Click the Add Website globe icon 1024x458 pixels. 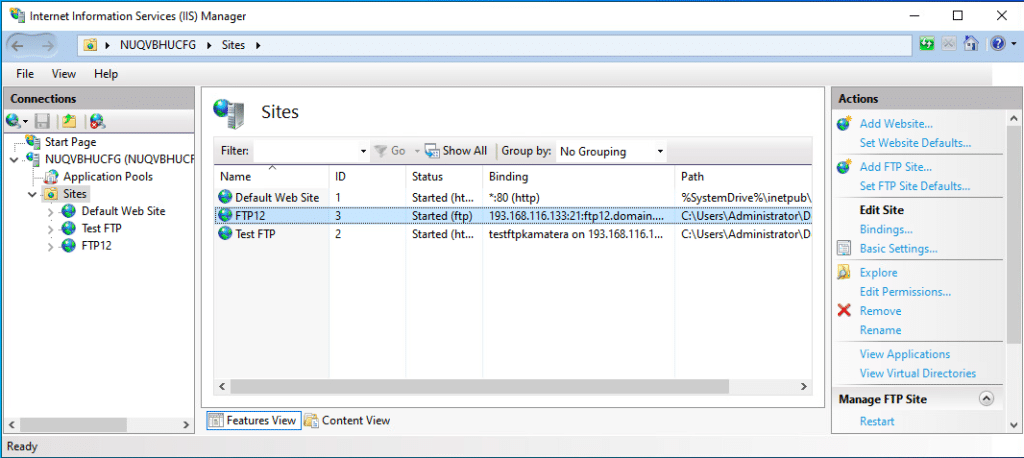[x=844, y=123]
